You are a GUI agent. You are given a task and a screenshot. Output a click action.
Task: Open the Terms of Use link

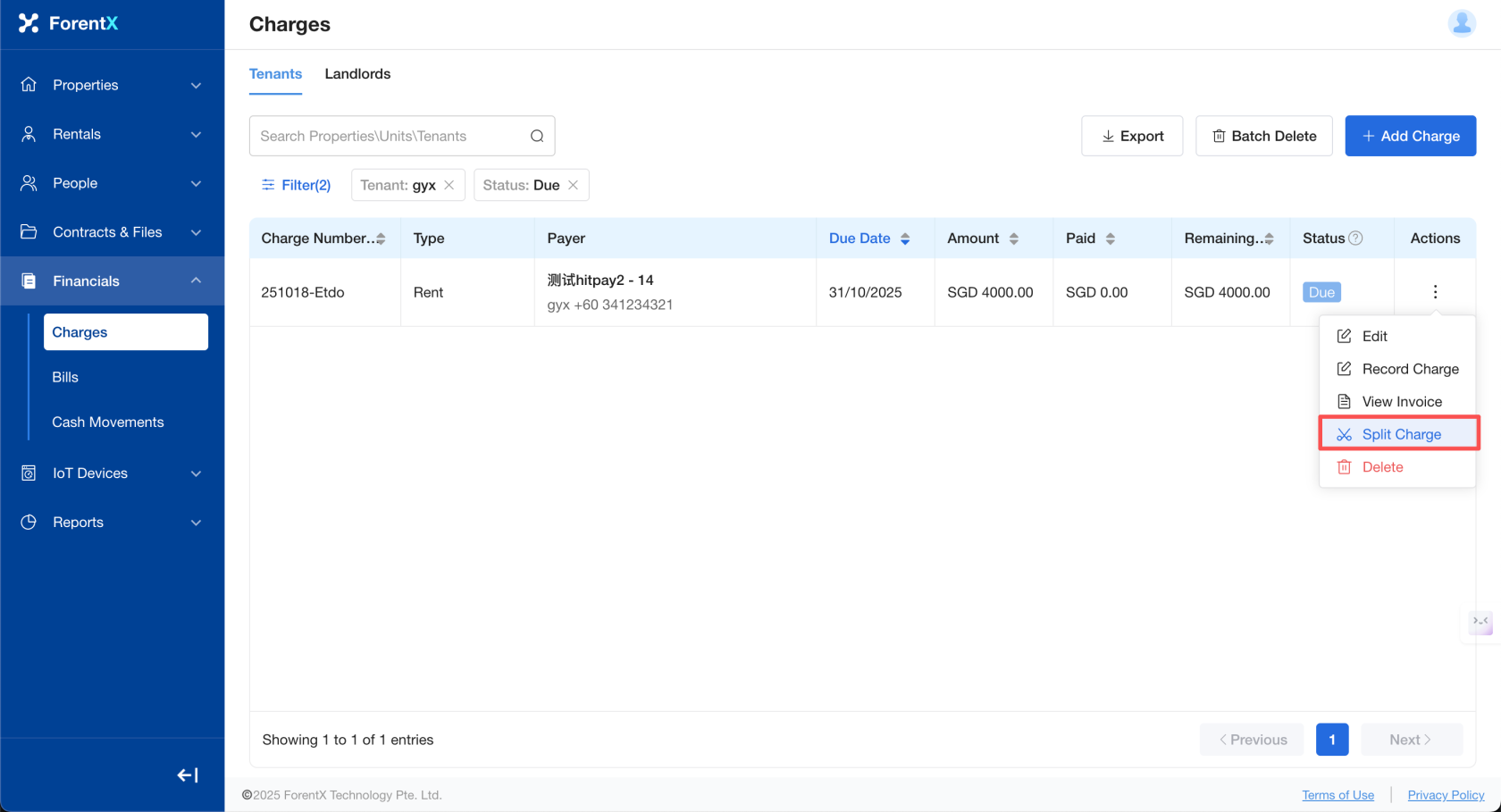[1337, 795]
